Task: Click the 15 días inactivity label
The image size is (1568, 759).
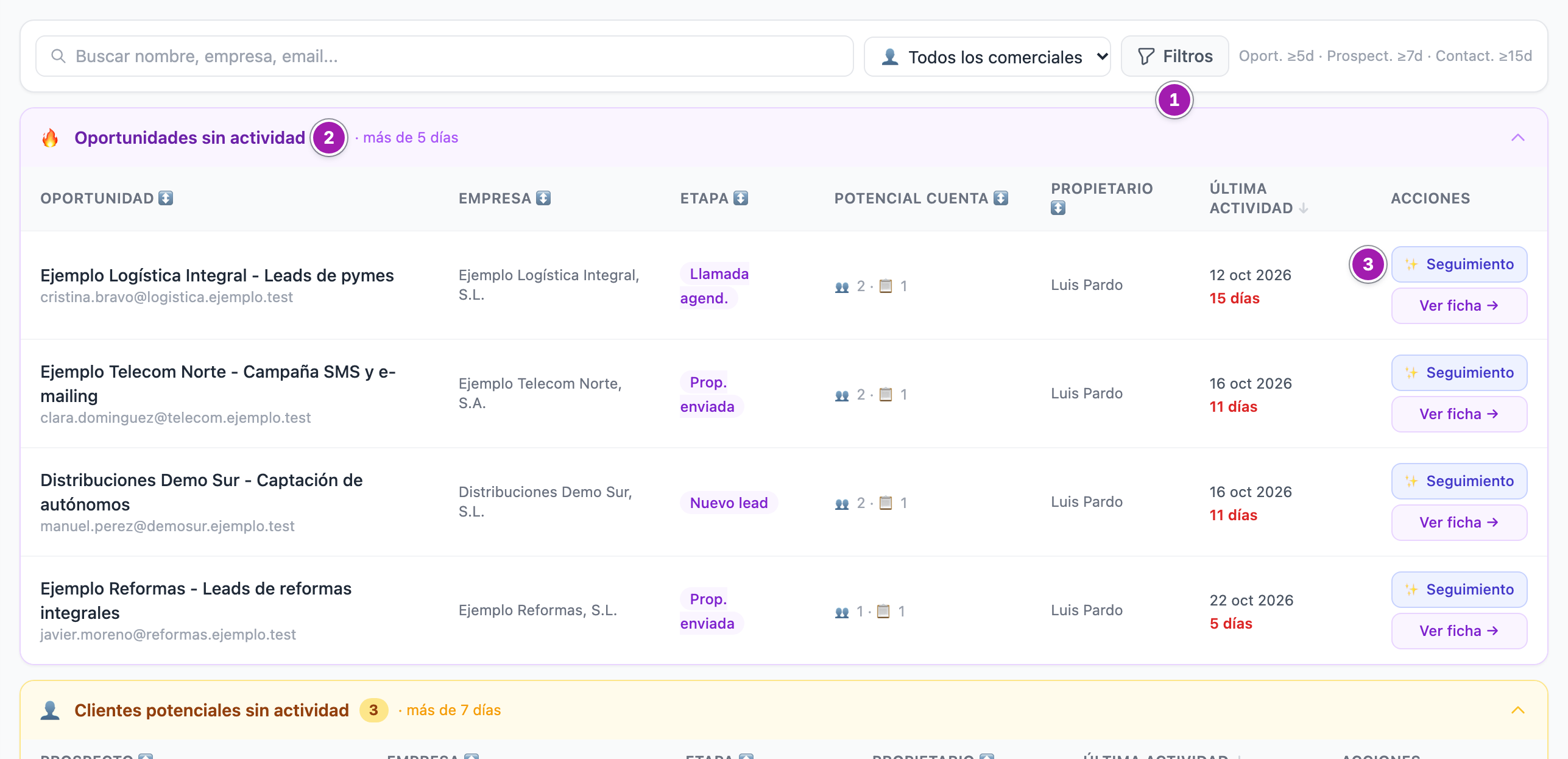Action: click(x=1234, y=298)
